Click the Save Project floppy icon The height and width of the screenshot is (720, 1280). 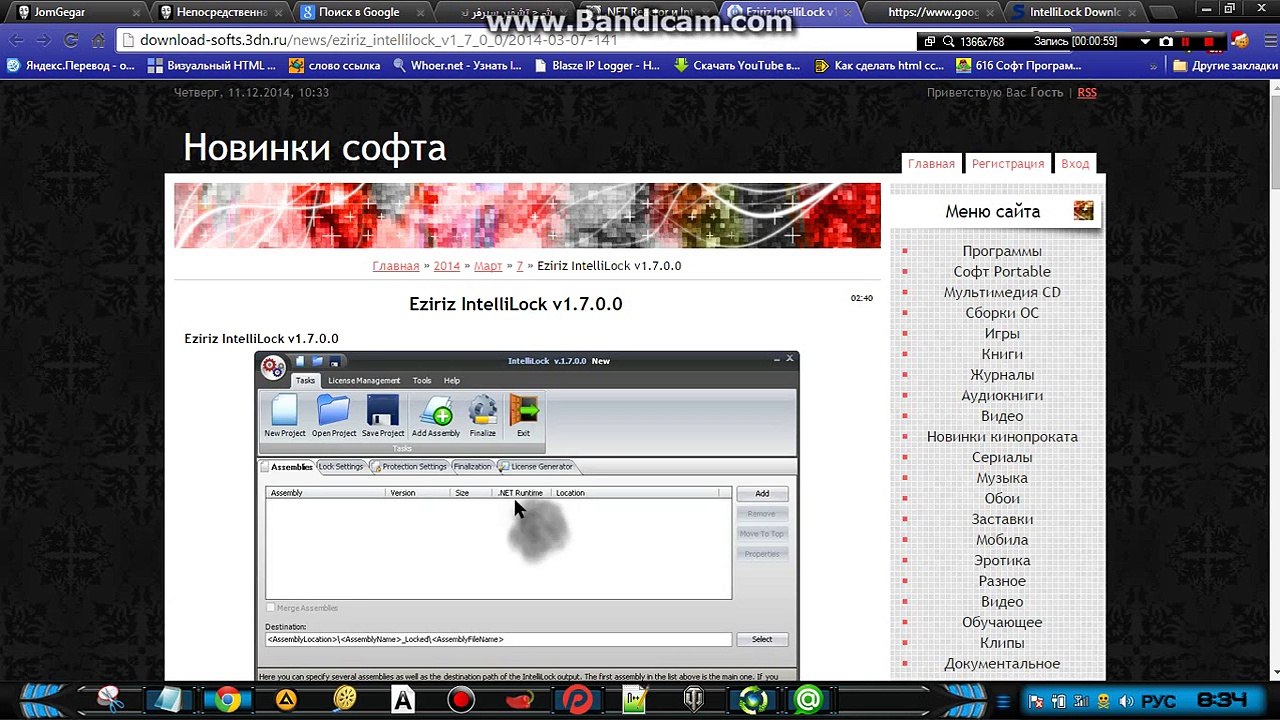[x=383, y=410]
